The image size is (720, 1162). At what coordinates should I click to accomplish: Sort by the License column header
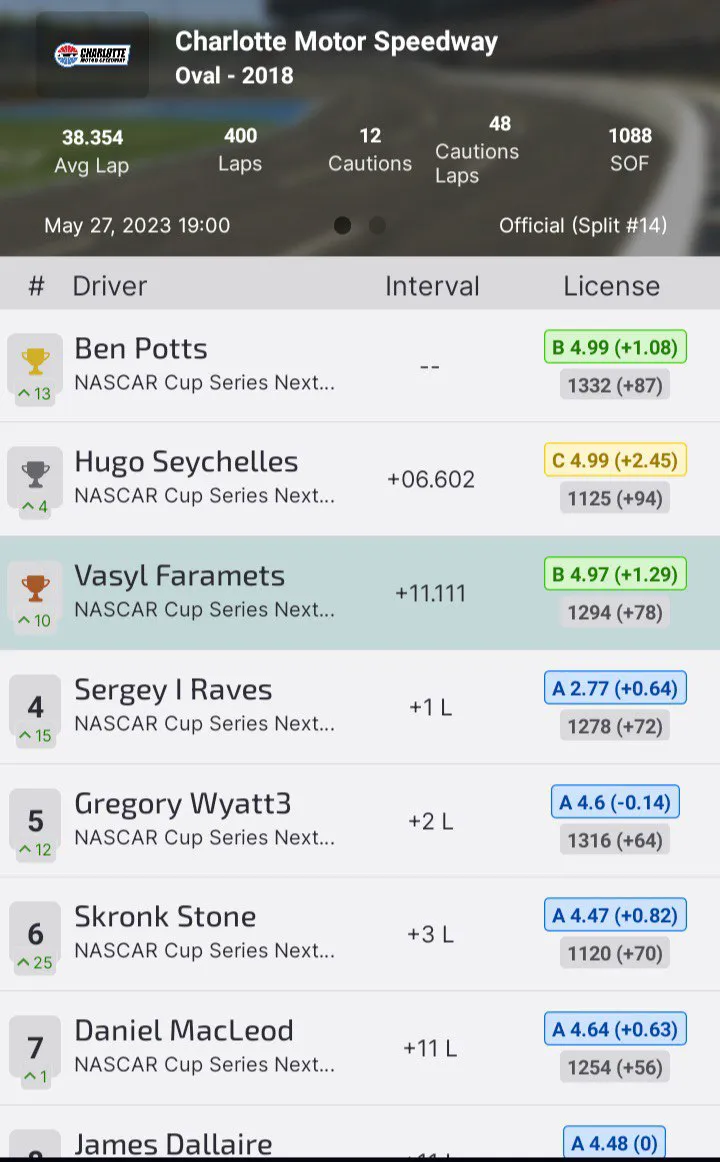point(611,286)
